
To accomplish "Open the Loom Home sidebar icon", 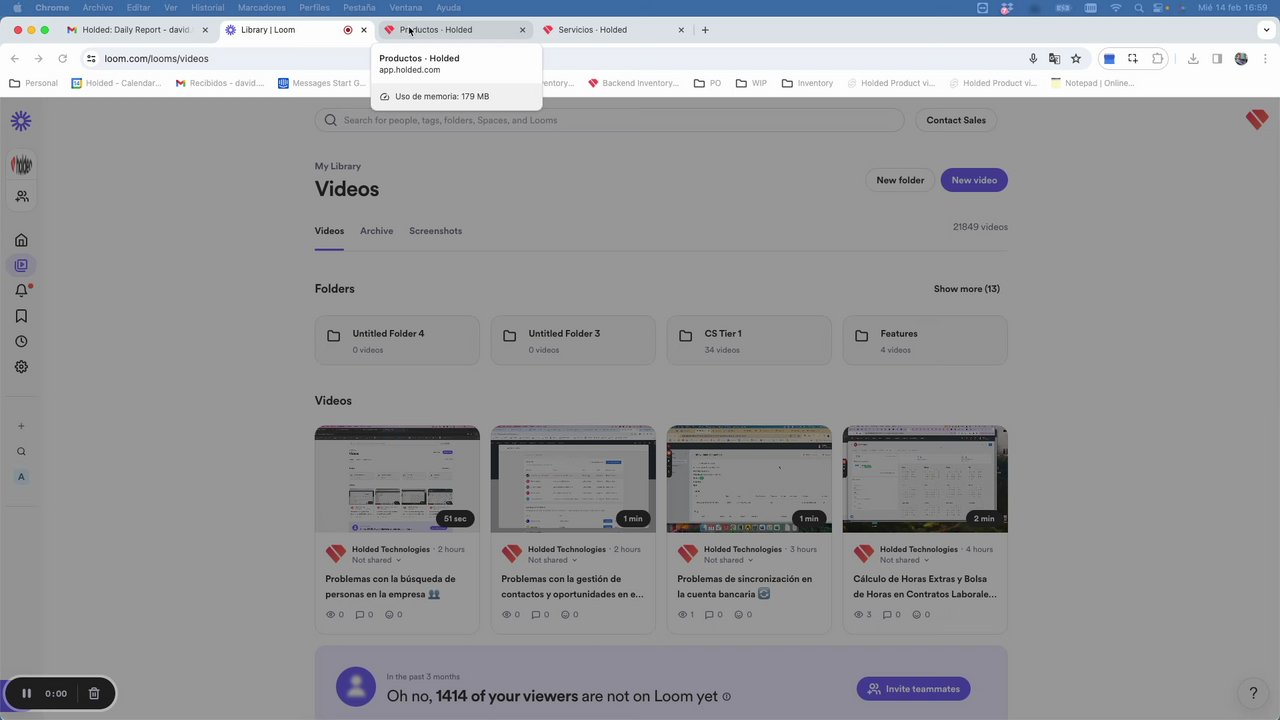I will point(21,240).
